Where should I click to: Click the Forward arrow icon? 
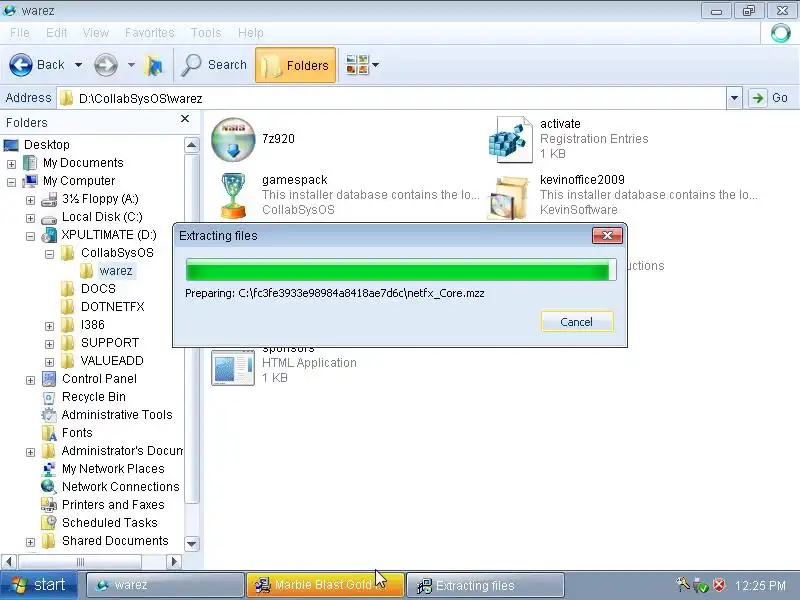point(106,65)
